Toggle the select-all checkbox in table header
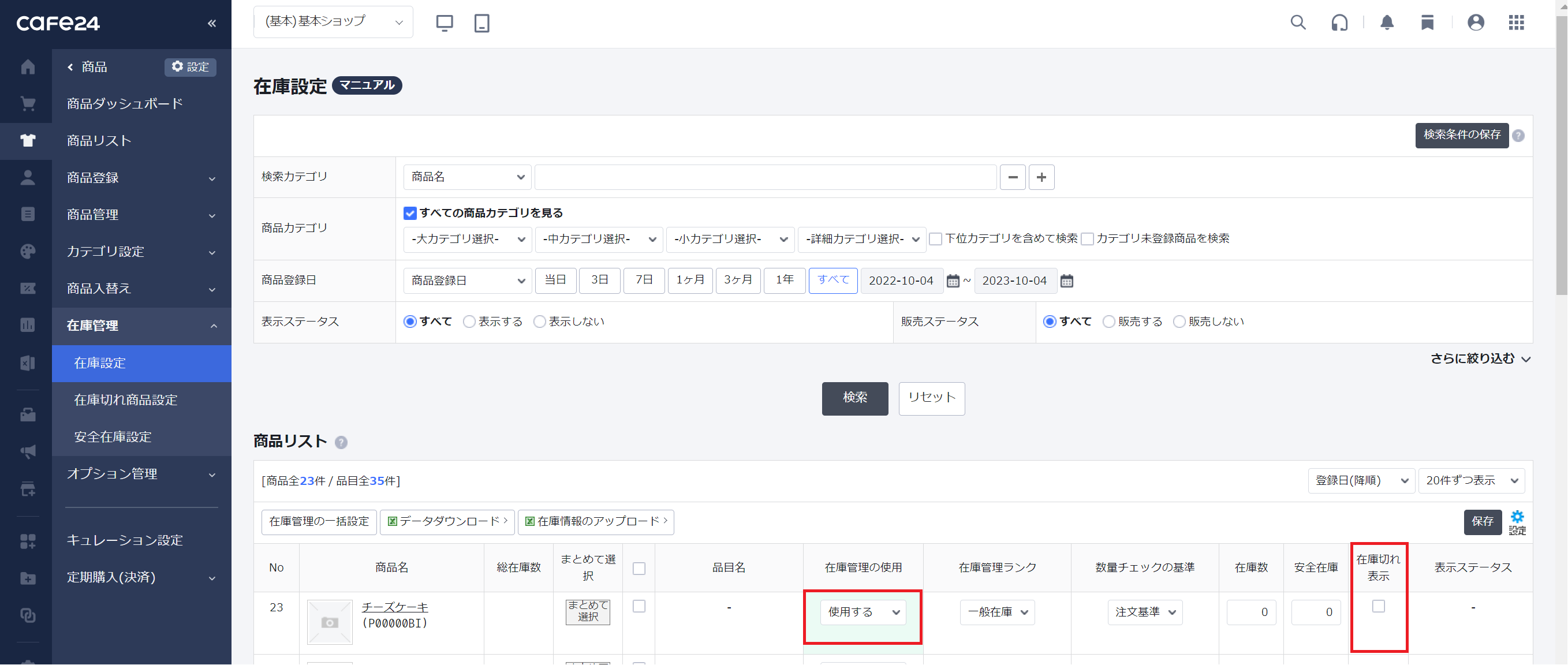The height and width of the screenshot is (665, 1568). [x=639, y=568]
